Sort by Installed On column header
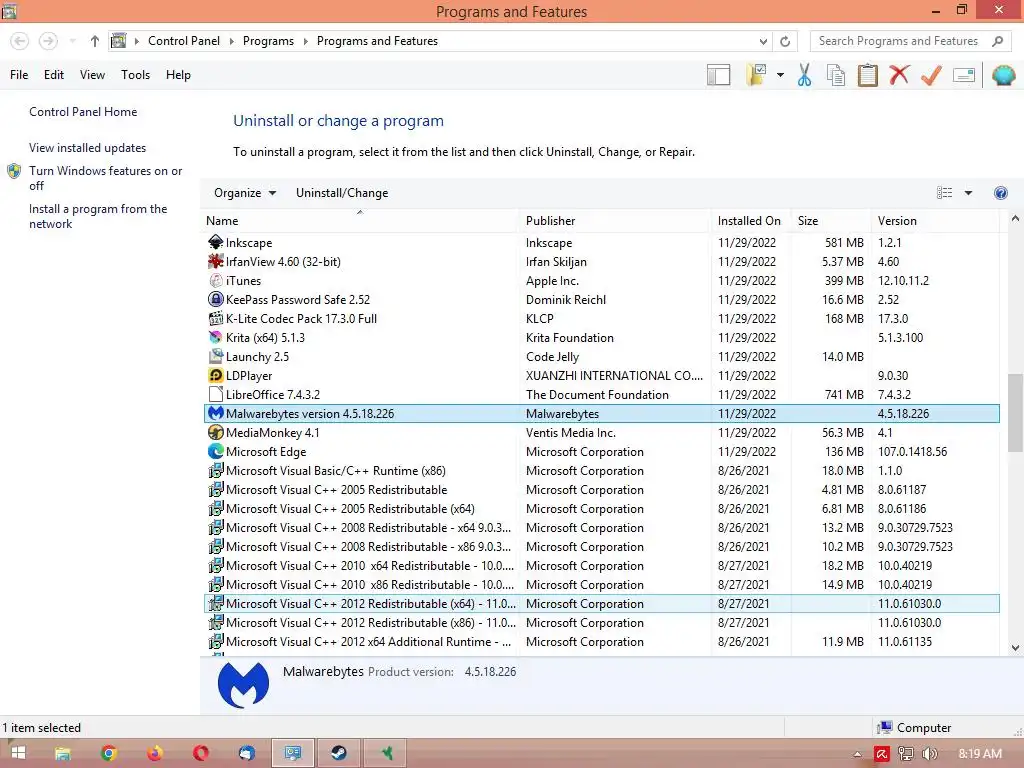1024x768 pixels. tap(750, 221)
